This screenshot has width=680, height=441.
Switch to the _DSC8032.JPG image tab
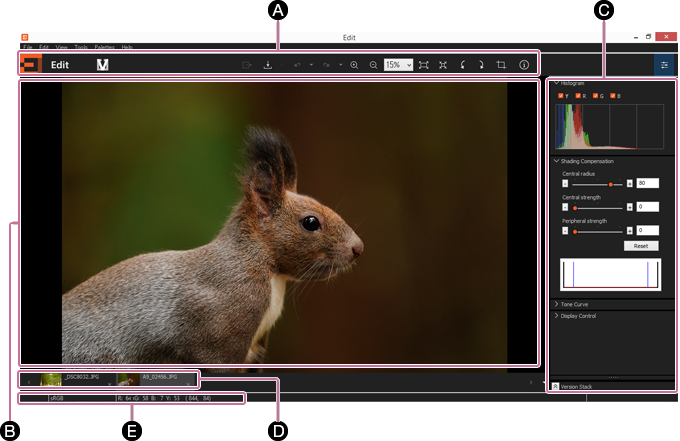(x=77, y=379)
